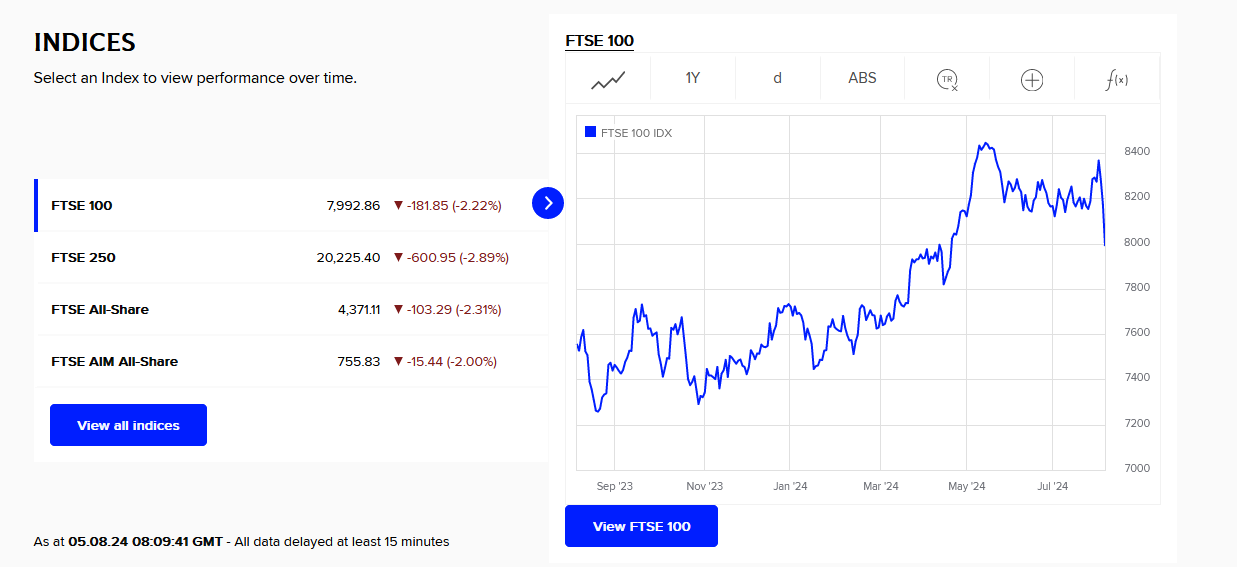Viewport: 1237px width, 567px height.
Task: Click the down arrow beside -600.95
Action: (398, 257)
